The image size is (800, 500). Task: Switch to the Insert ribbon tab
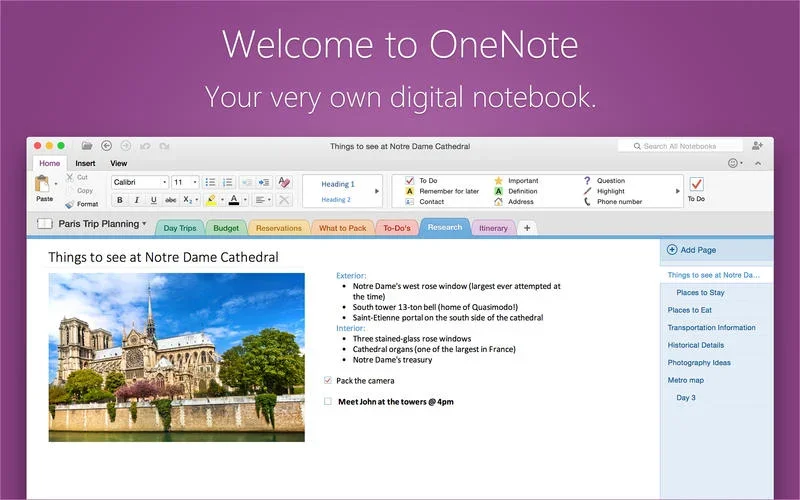coord(85,163)
